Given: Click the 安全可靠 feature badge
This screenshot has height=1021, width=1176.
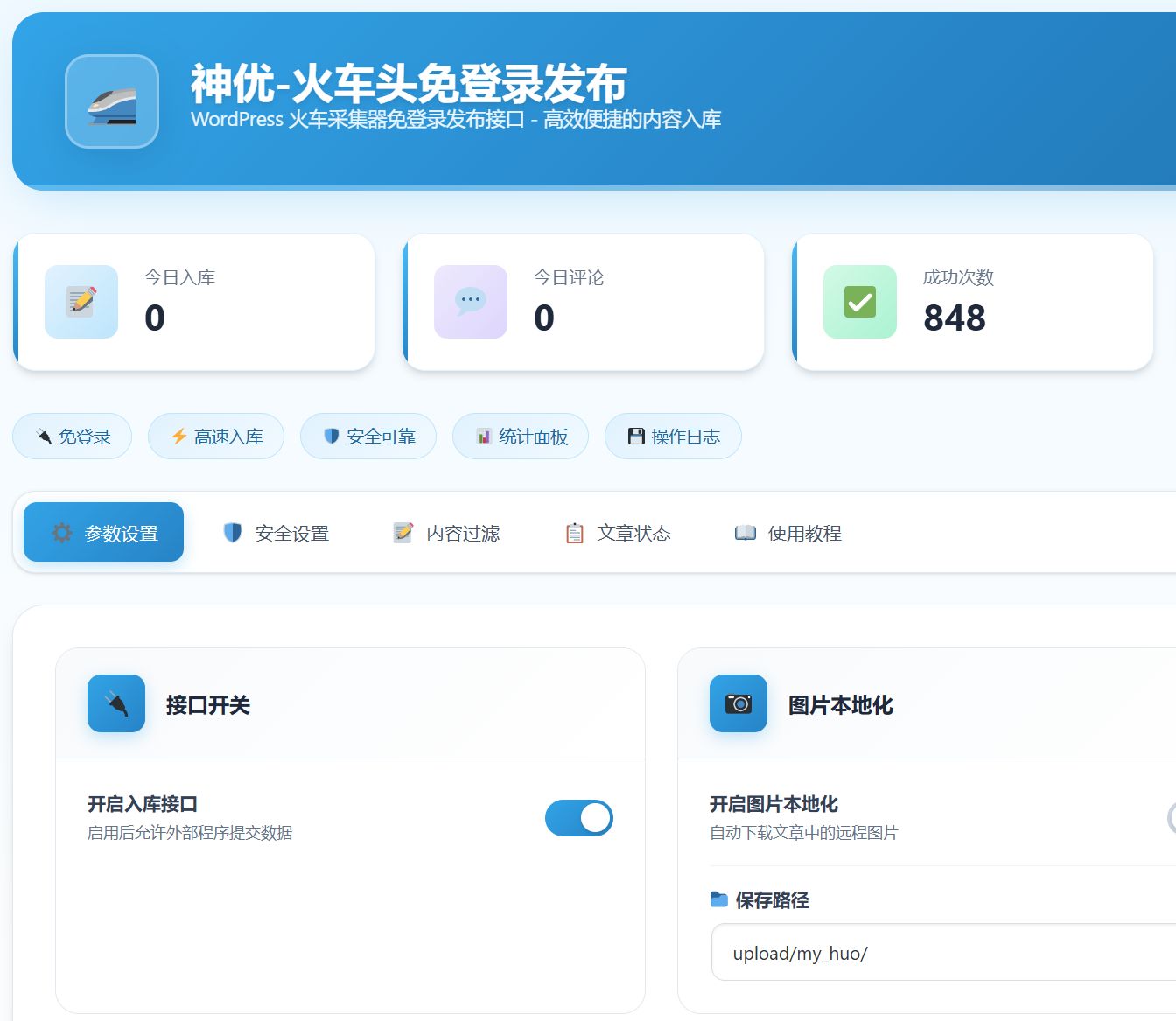Looking at the screenshot, I should [368, 436].
